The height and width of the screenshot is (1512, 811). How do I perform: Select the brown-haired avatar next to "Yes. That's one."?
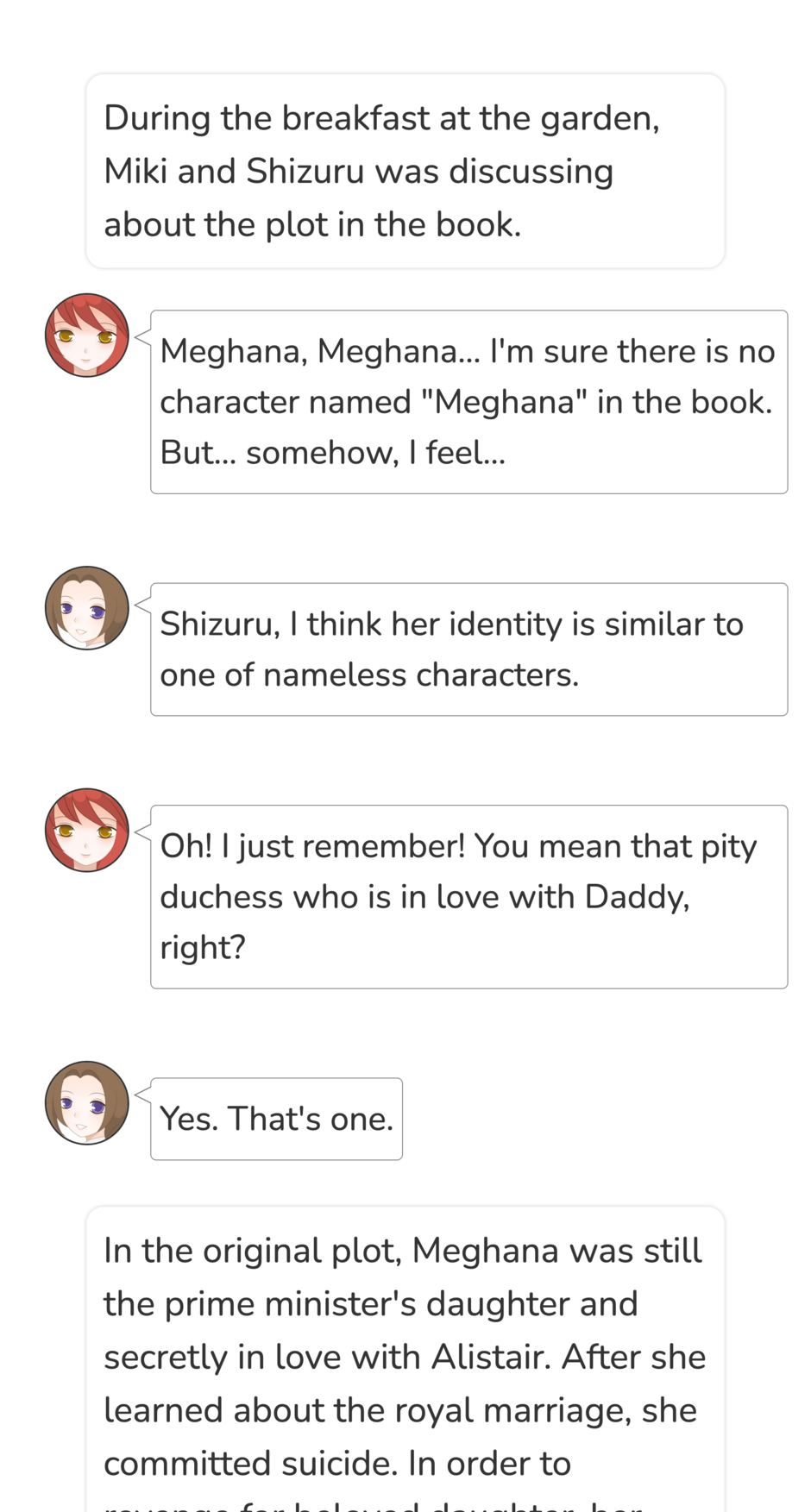[87, 1103]
